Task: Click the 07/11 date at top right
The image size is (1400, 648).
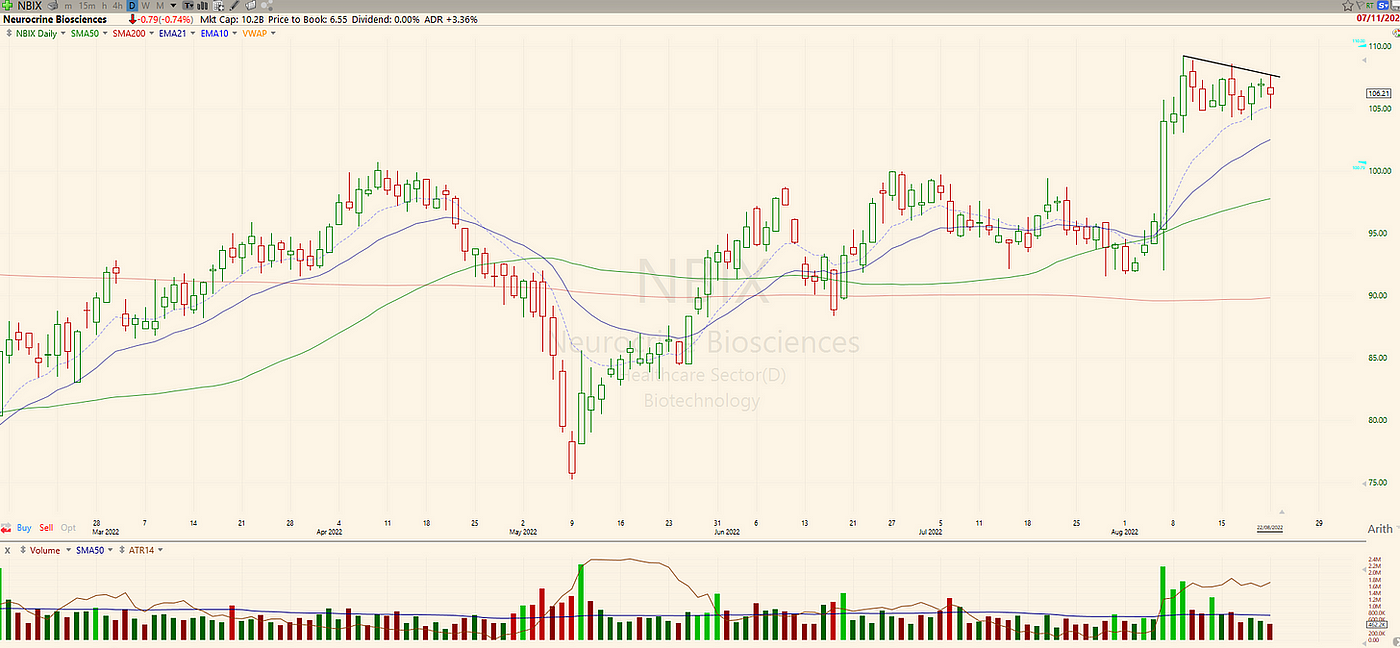Action: [1378, 19]
